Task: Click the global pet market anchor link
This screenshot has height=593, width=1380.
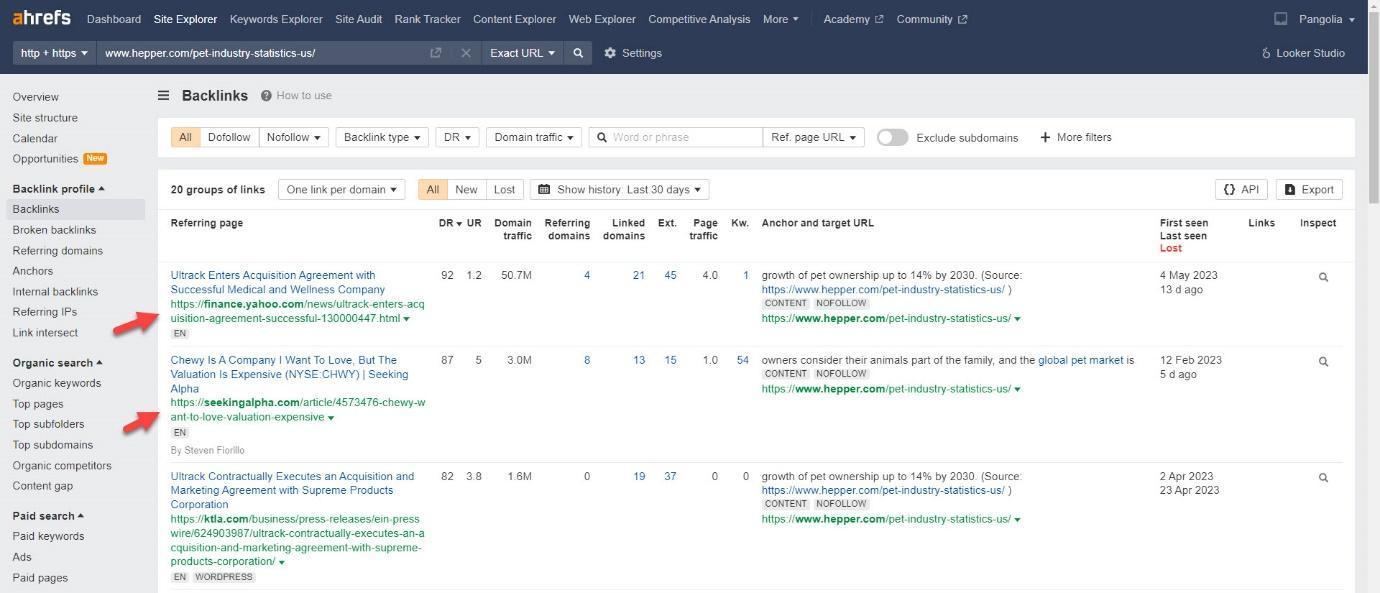Action: coord(1081,360)
